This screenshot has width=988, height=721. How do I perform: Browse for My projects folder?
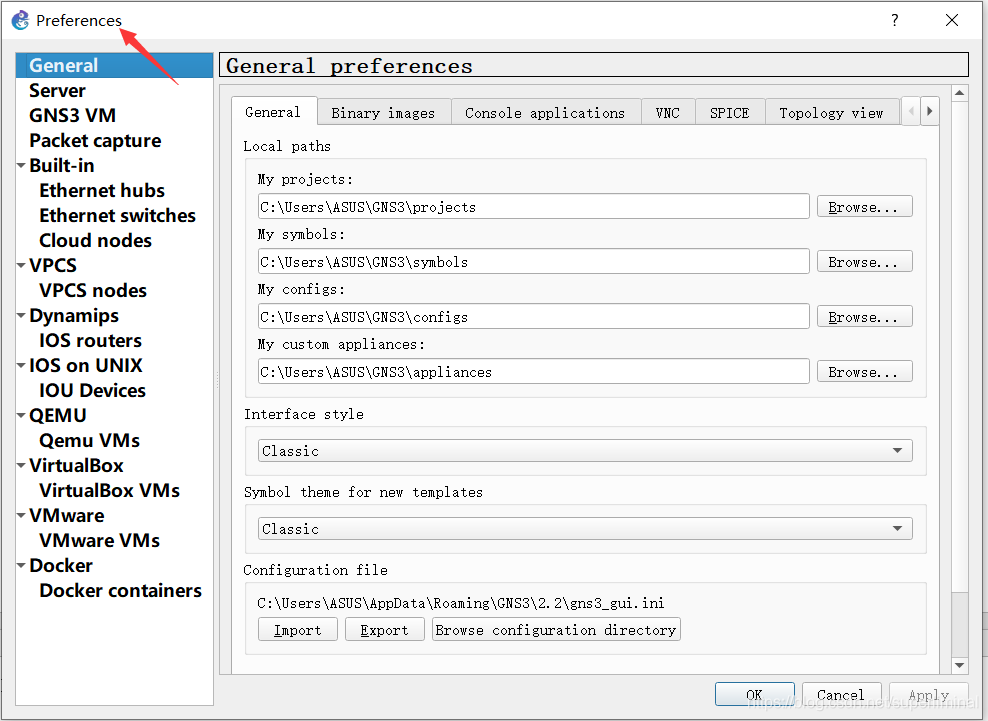[x=864, y=207]
